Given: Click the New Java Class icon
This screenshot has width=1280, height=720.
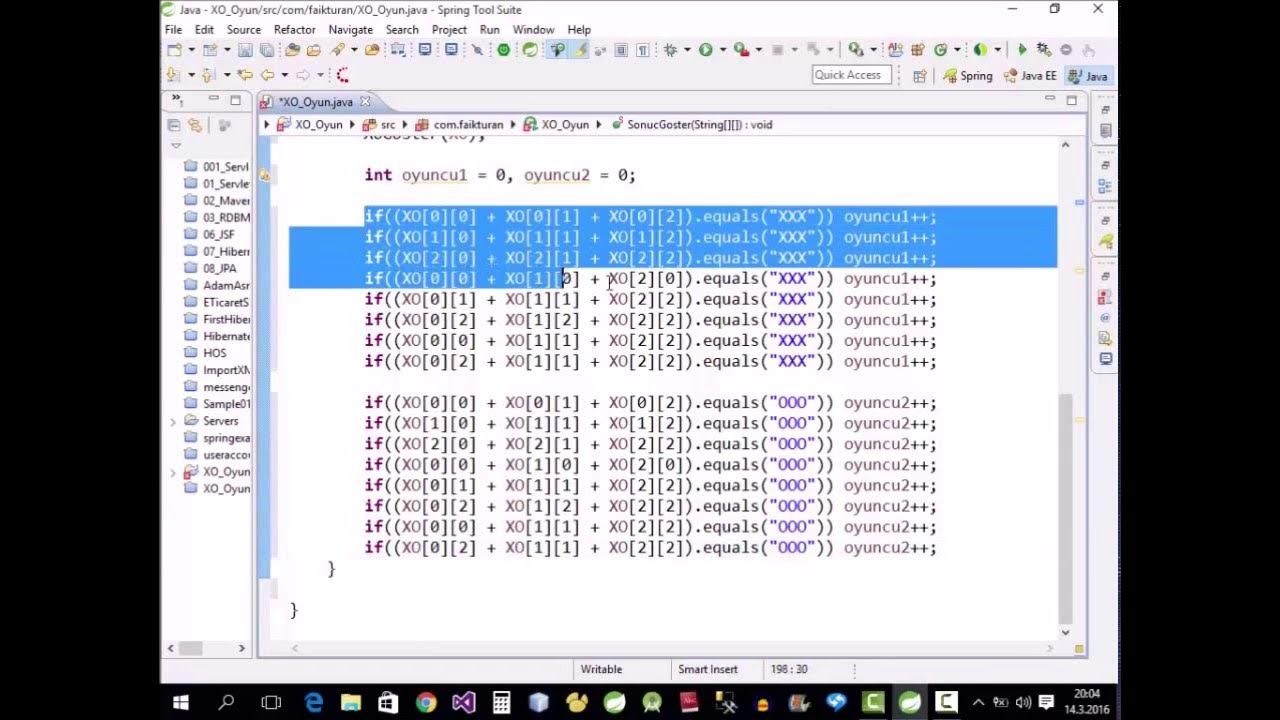Looking at the screenshot, I should 940,50.
